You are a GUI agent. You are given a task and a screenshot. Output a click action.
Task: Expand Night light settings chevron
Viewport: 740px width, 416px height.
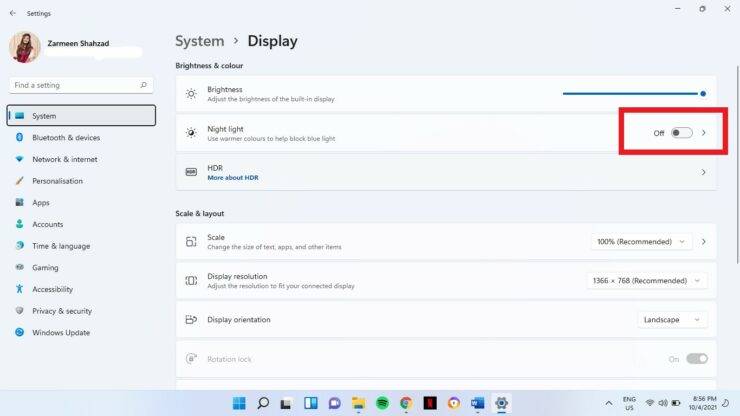tap(704, 133)
